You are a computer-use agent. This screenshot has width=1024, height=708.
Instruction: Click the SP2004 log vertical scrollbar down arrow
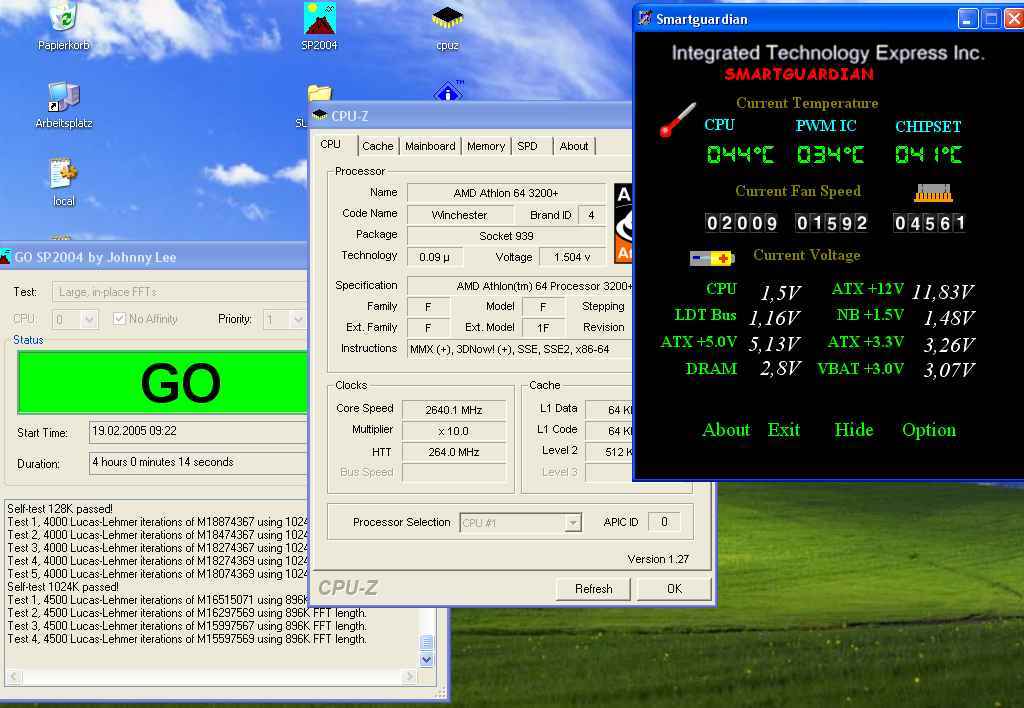point(426,660)
